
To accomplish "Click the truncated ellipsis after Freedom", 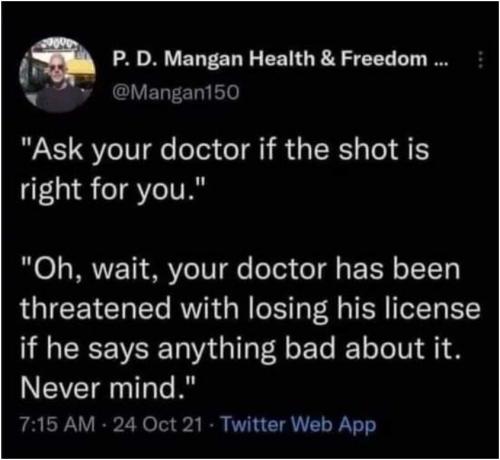I will (442, 64).
